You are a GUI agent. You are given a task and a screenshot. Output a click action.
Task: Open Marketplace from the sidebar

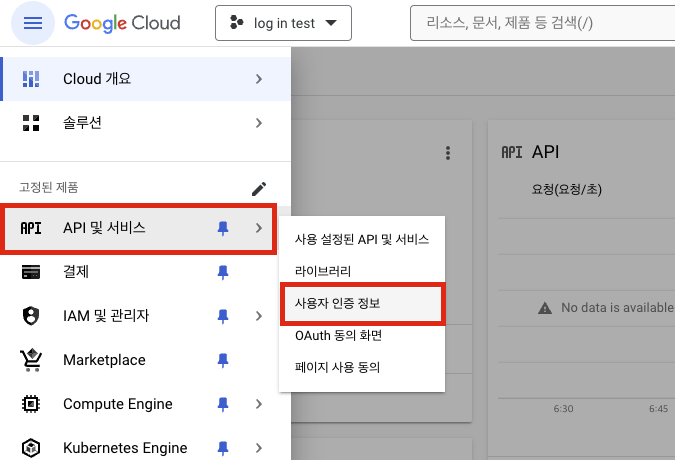138,360
